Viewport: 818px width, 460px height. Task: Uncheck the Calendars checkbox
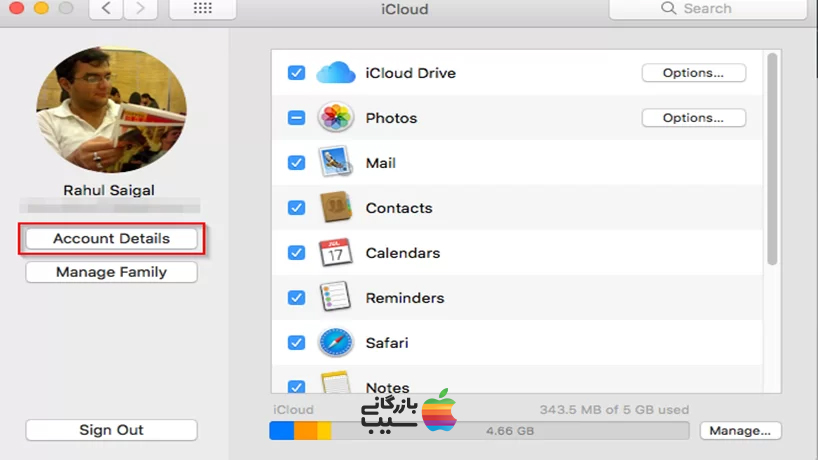[x=296, y=252]
